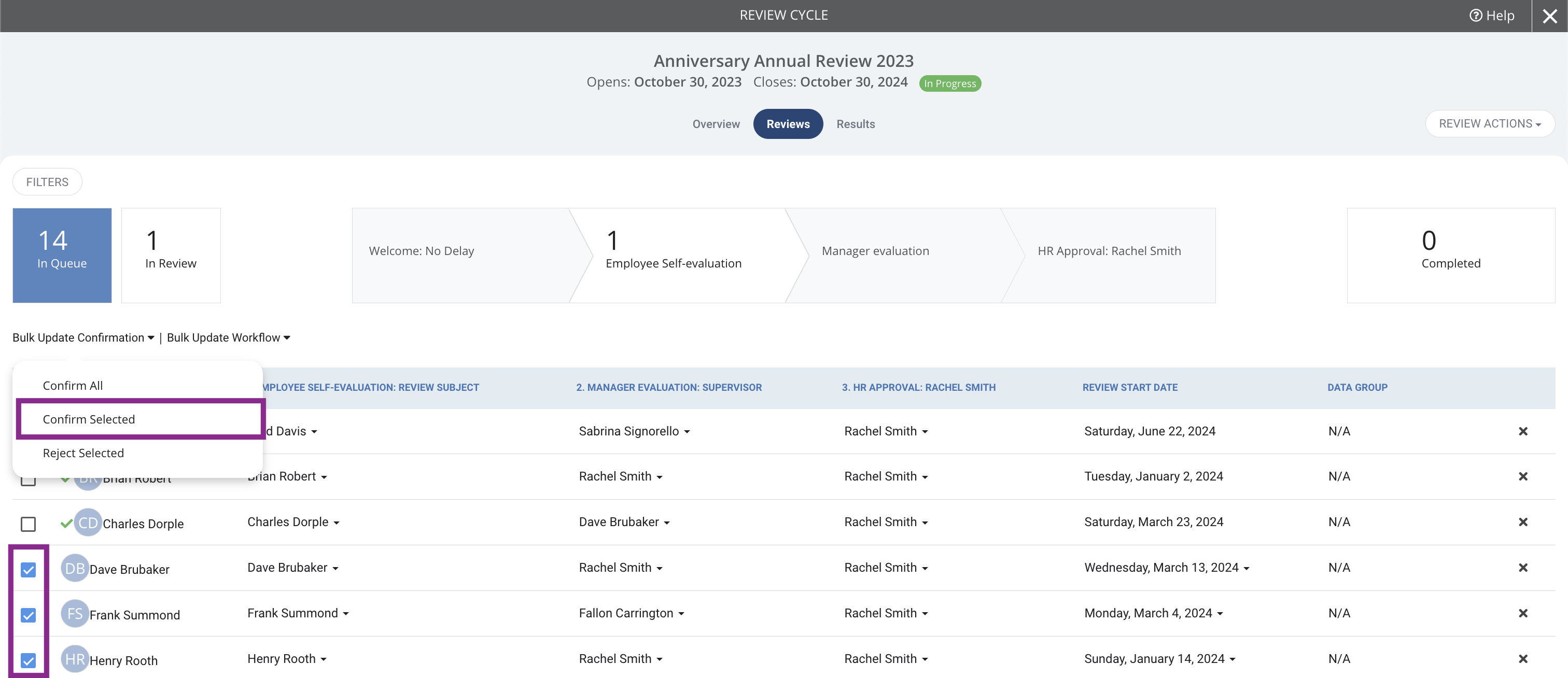
Task: Change Wednesday, March 13, 2024 start date
Action: point(1166,568)
